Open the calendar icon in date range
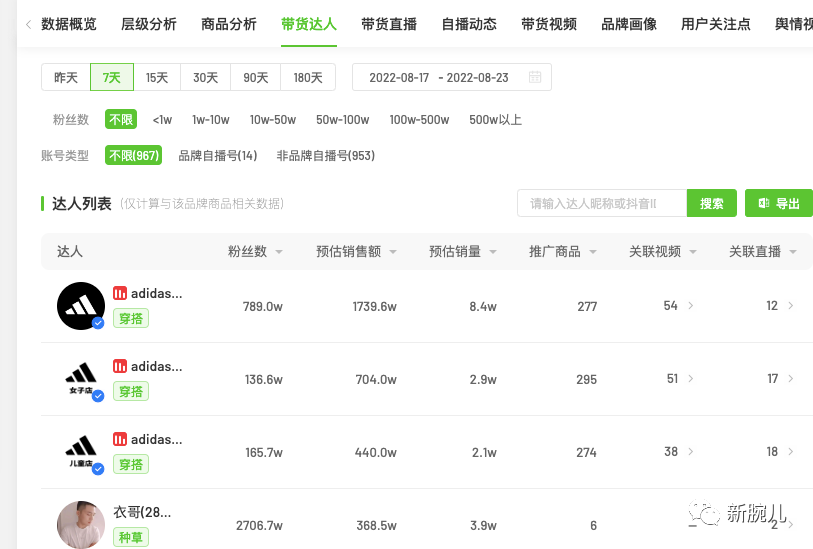This screenshot has width=813, height=549. coord(535,77)
